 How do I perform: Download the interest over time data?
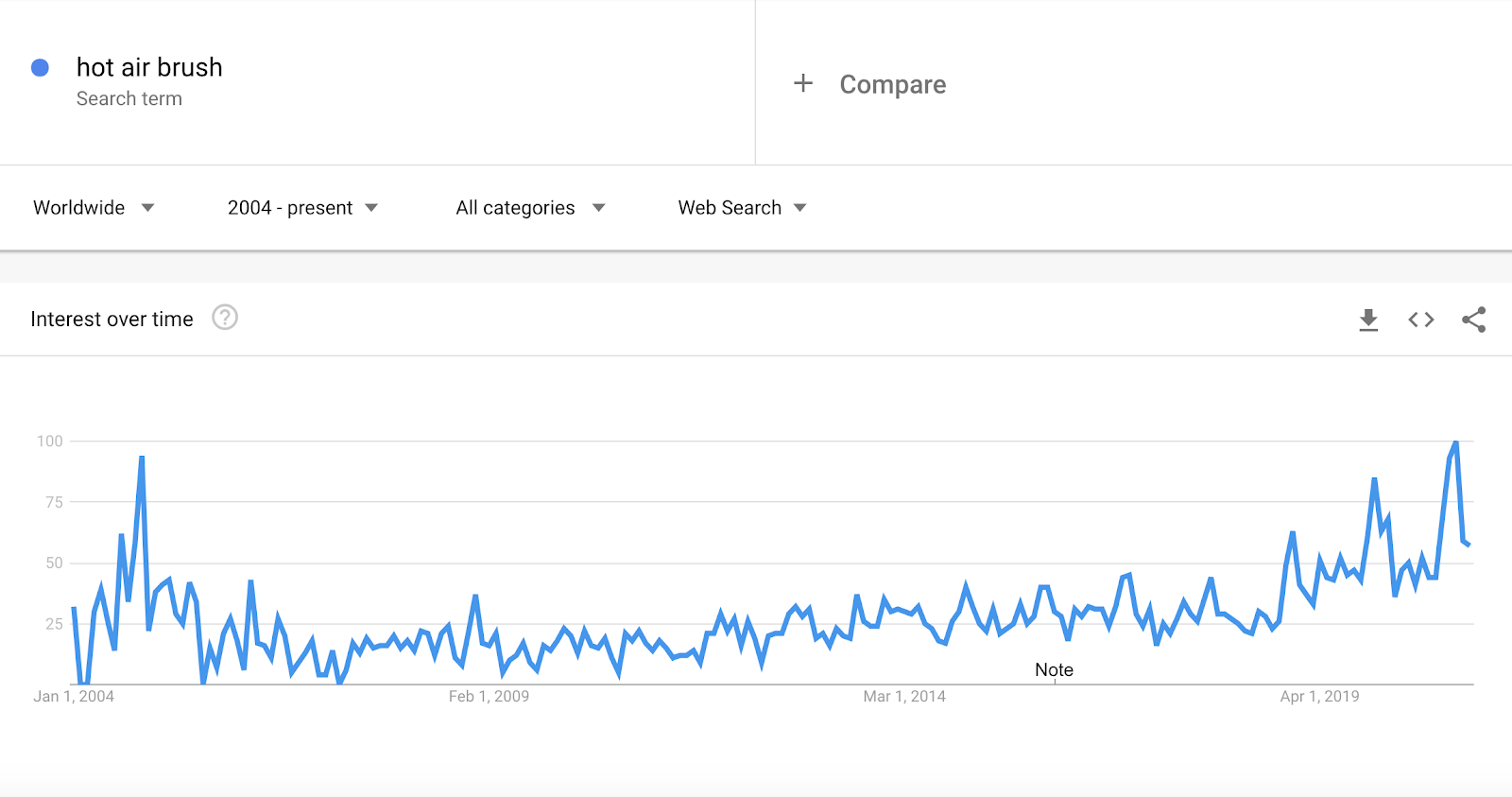click(1368, 320)
